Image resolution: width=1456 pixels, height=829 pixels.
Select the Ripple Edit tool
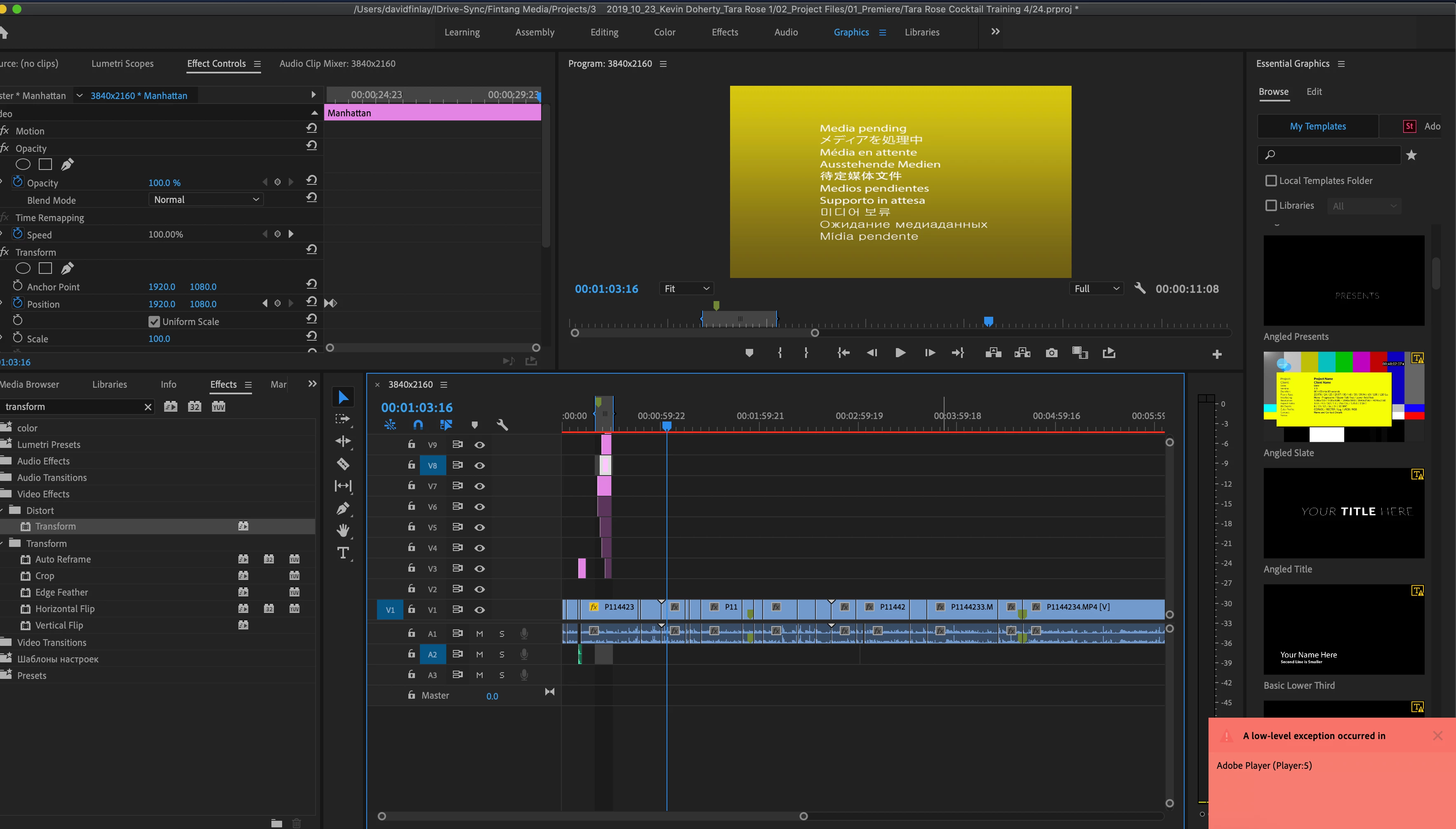(x=343, y=441)
